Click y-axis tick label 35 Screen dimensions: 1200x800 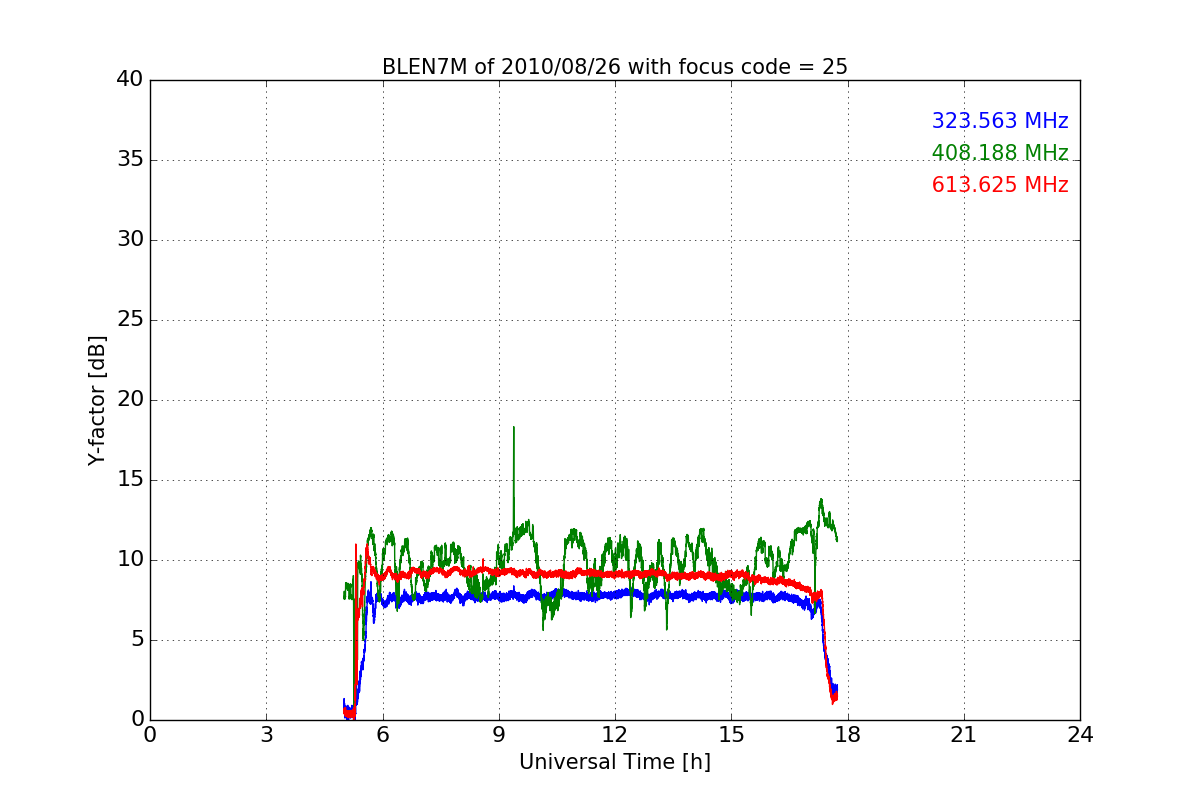[130, 160]
